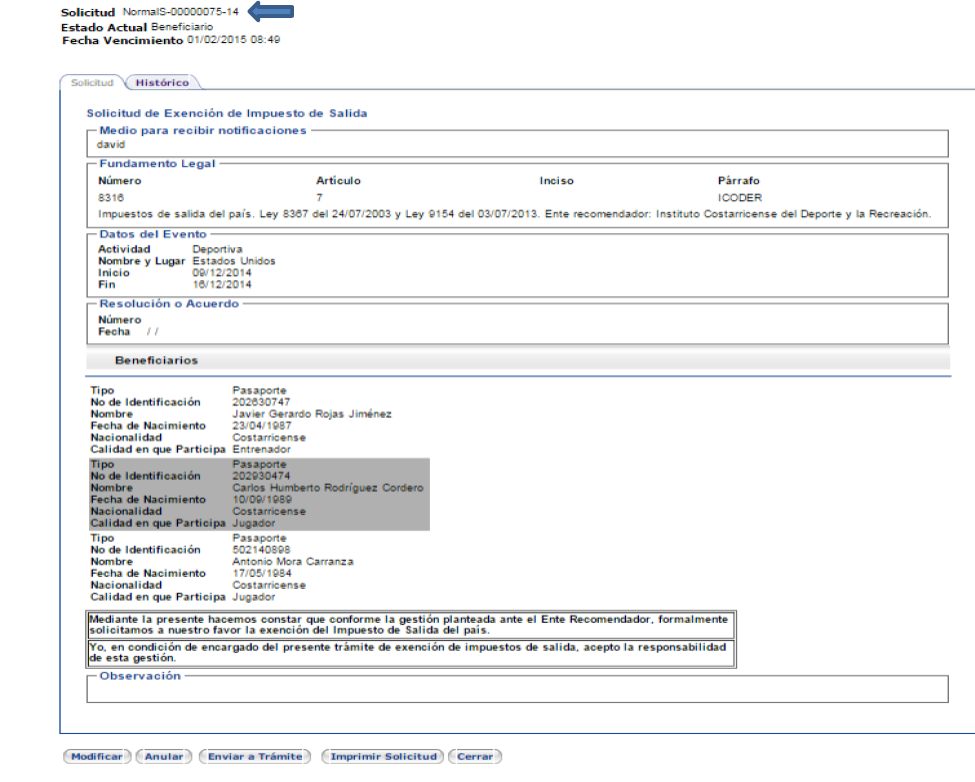The width and height of the screenshot is (975, 782).
Task: Select beneficiary Antonio Mora Carranza
Action: click(x=292, y=562)
